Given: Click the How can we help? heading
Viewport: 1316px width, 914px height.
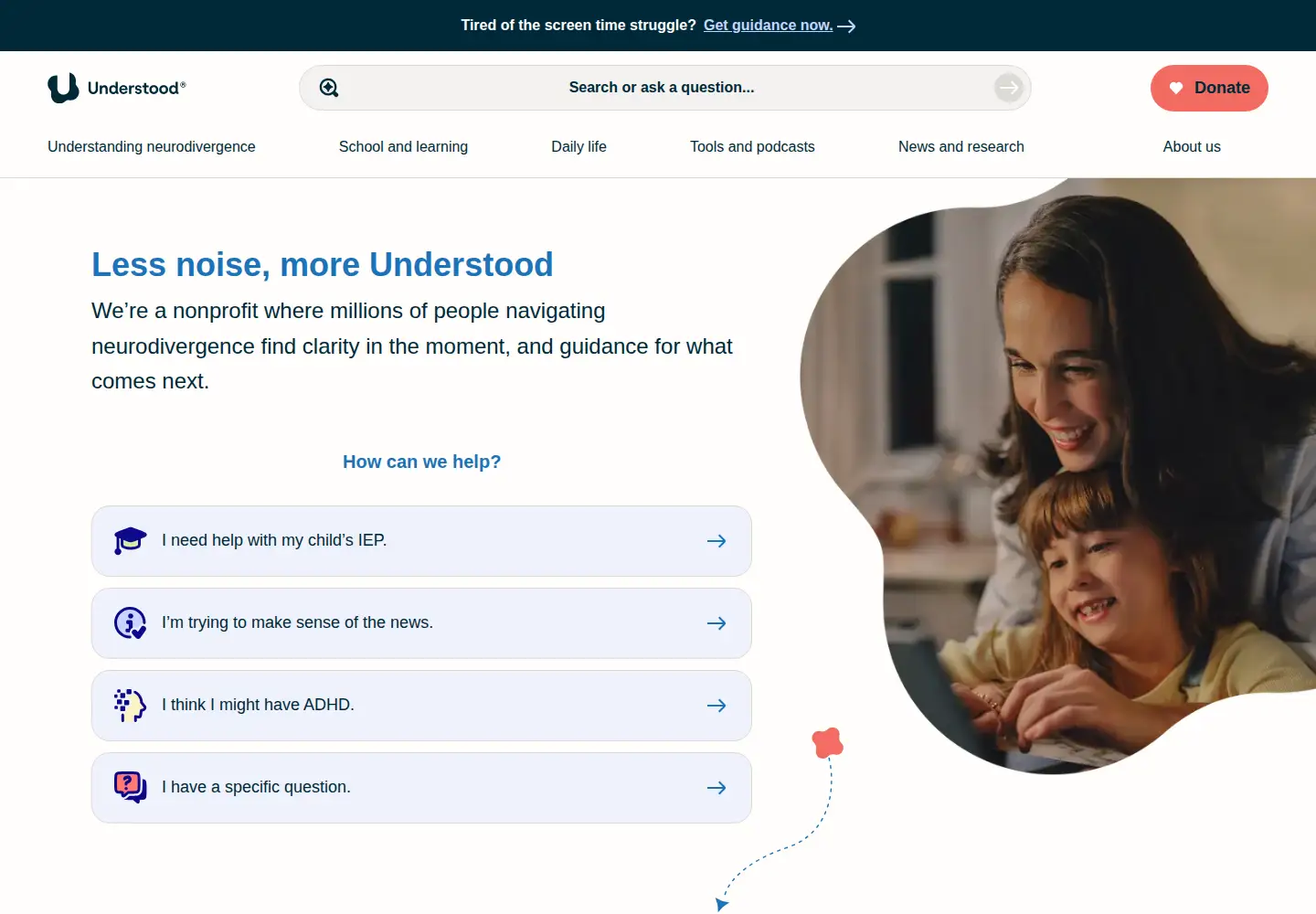Looking at the screenshot, I should [421, 462].
